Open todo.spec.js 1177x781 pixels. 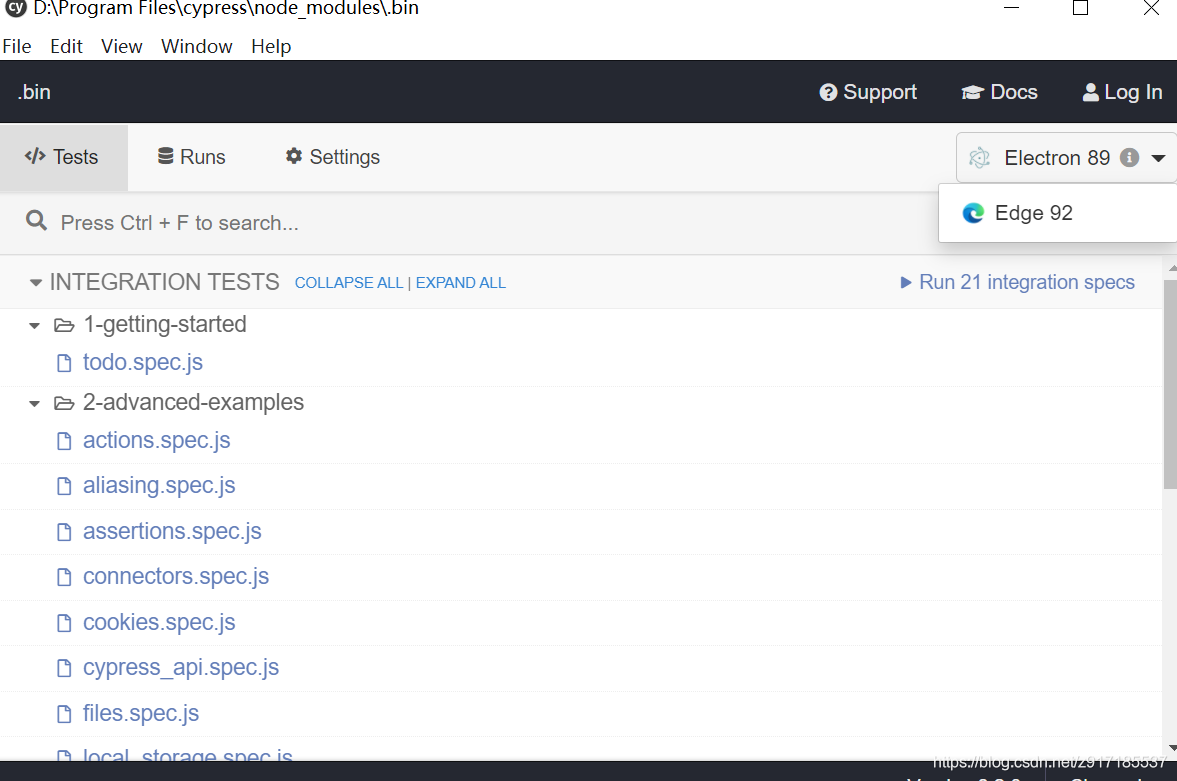click(x=143, y=363)
